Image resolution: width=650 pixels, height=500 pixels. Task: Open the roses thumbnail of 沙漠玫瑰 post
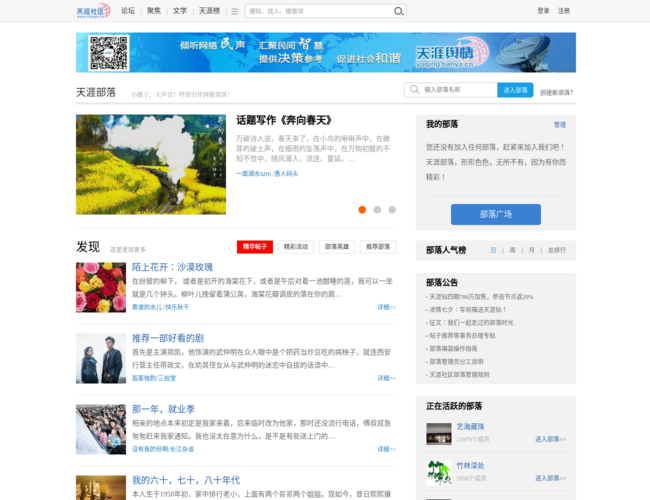pyautogui.click(x=101, y=287)
